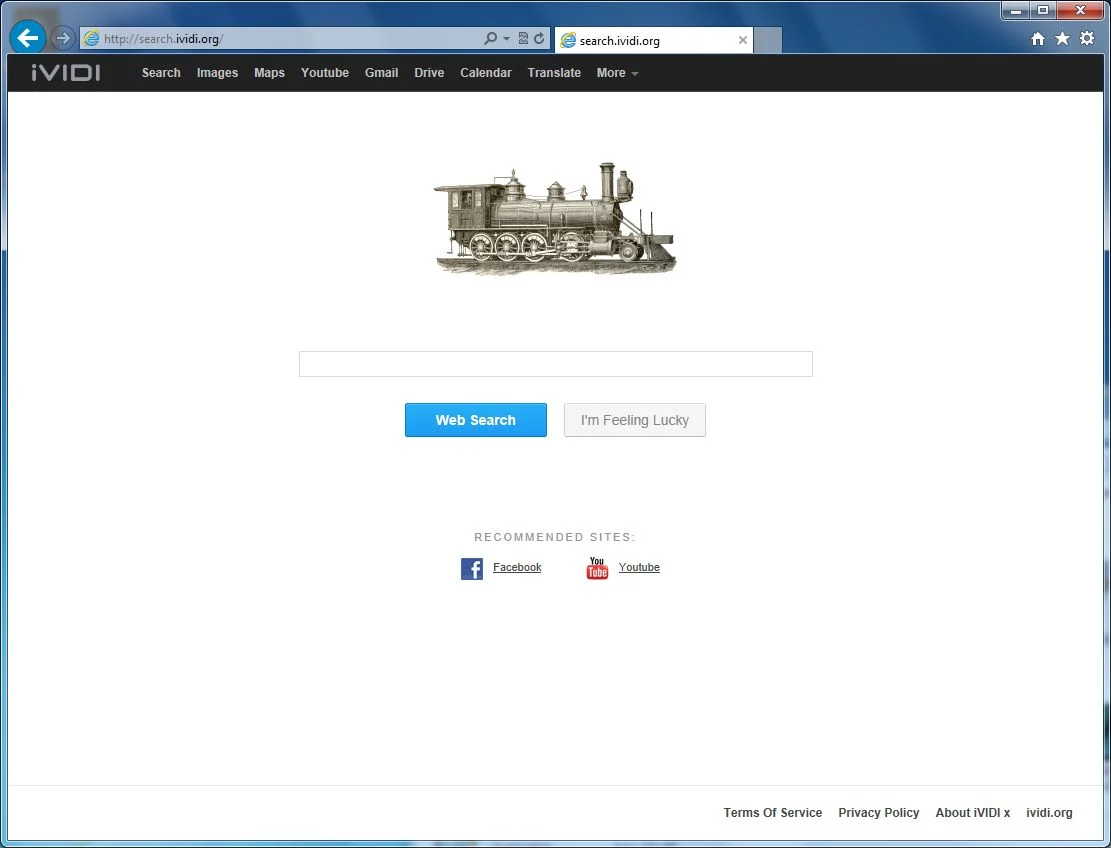Refresh the page with the reload icon
Screen dimensions: 1111x848
point(539,38)
